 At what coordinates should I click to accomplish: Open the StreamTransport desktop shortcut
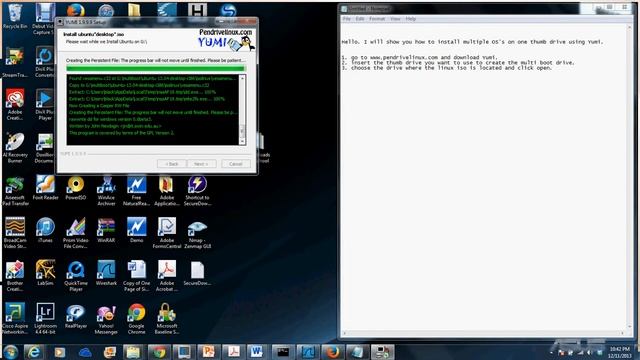(15, 62)
